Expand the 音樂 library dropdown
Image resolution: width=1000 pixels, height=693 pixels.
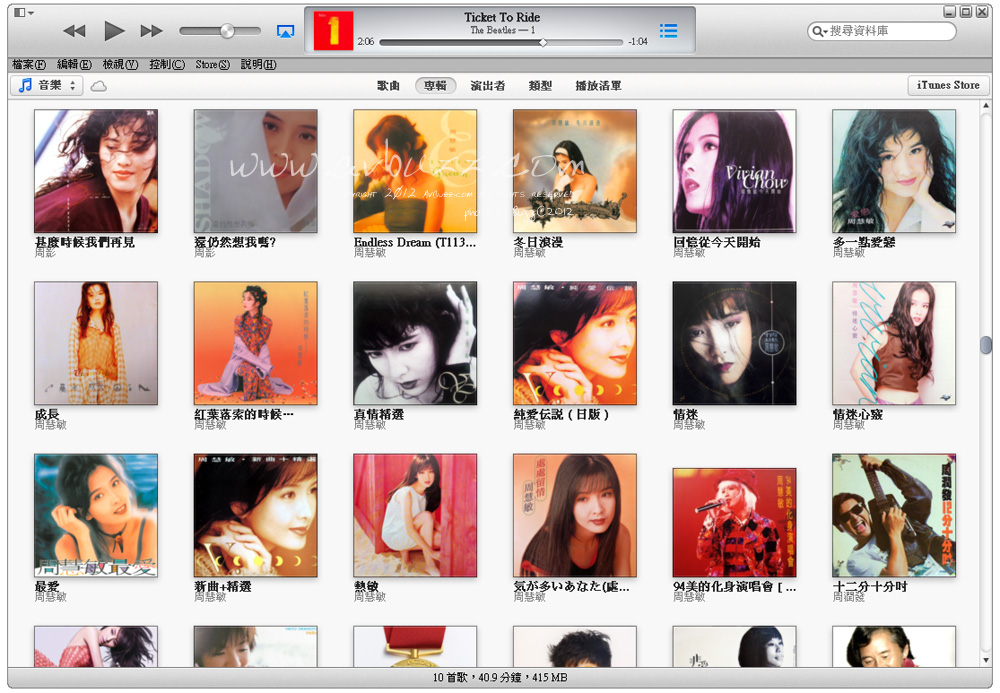coord(47,86)
